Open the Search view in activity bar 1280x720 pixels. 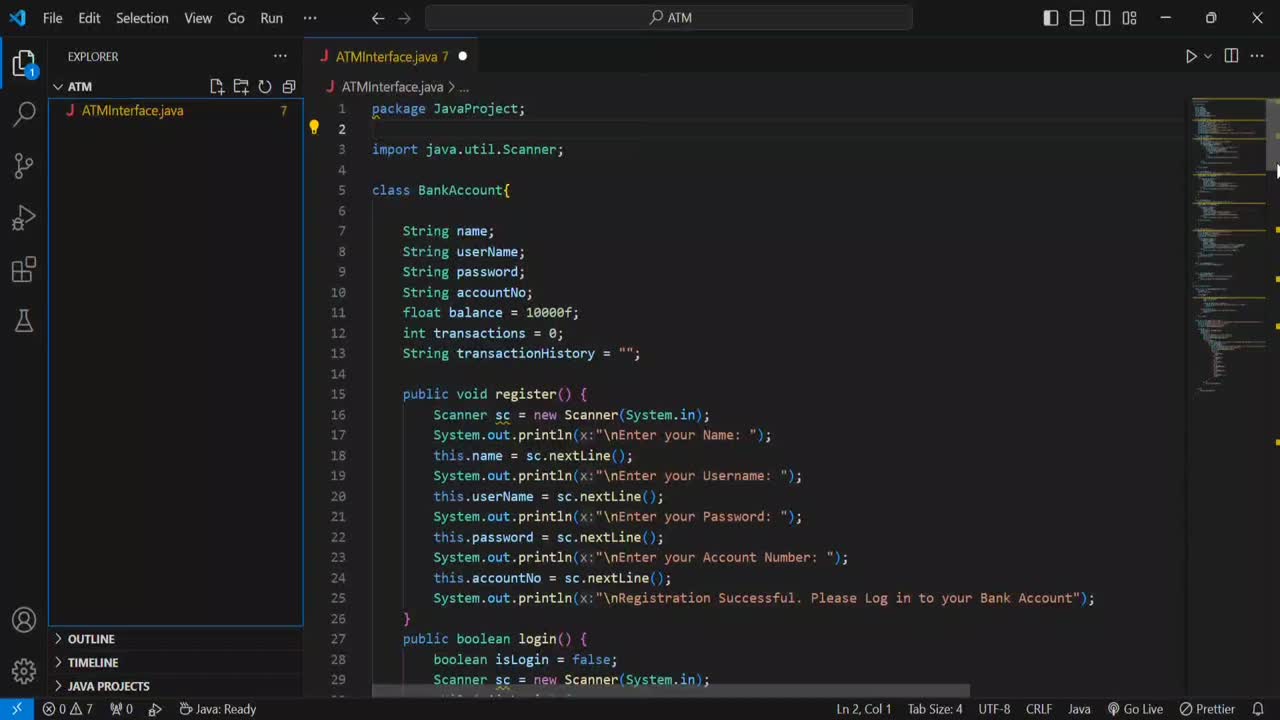point(24,114)
